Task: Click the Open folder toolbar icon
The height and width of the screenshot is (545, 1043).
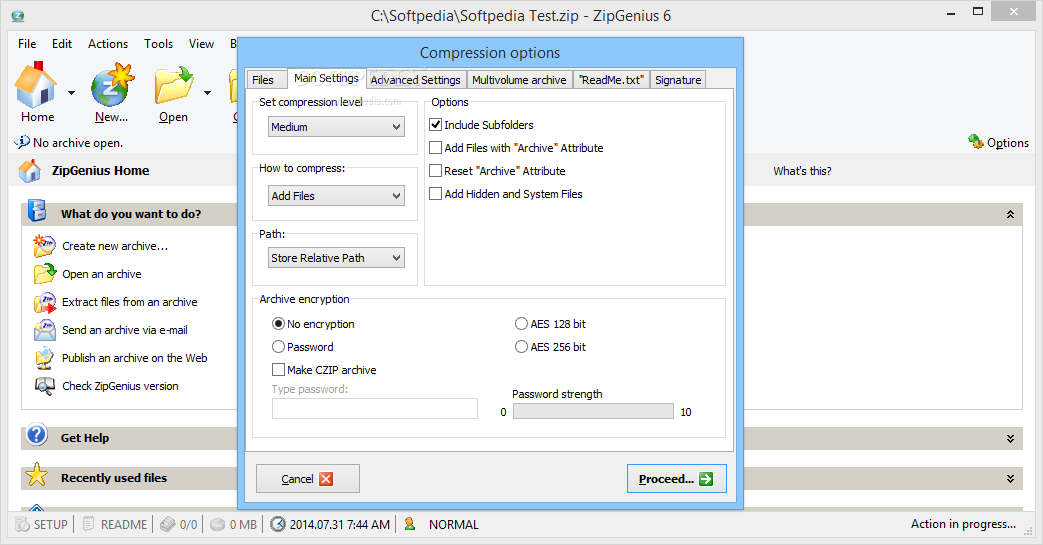Action: coord(174,85)
